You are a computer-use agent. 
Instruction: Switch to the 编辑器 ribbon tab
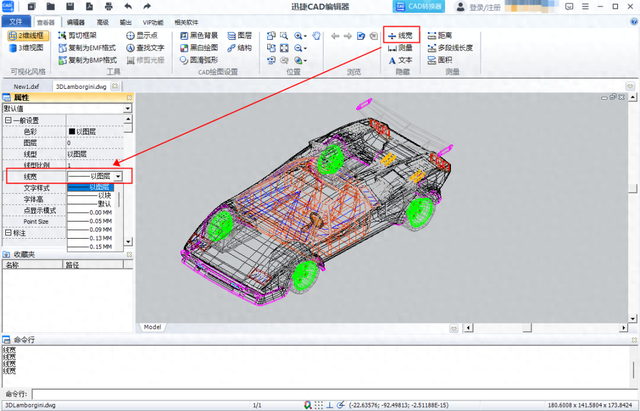click(76, 22)
